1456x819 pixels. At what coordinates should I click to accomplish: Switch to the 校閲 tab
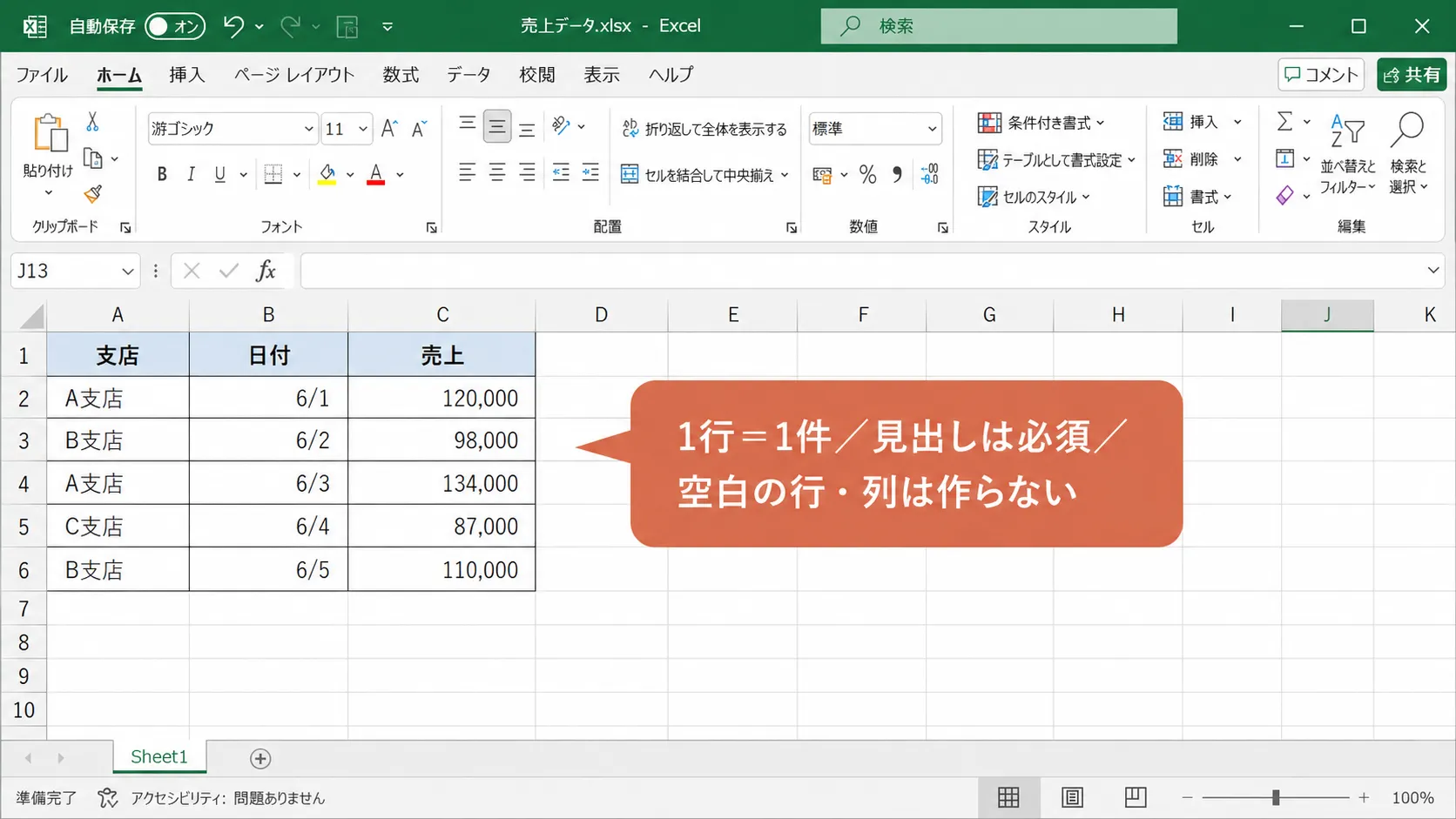pyautogui.click(x=537, y=75)
